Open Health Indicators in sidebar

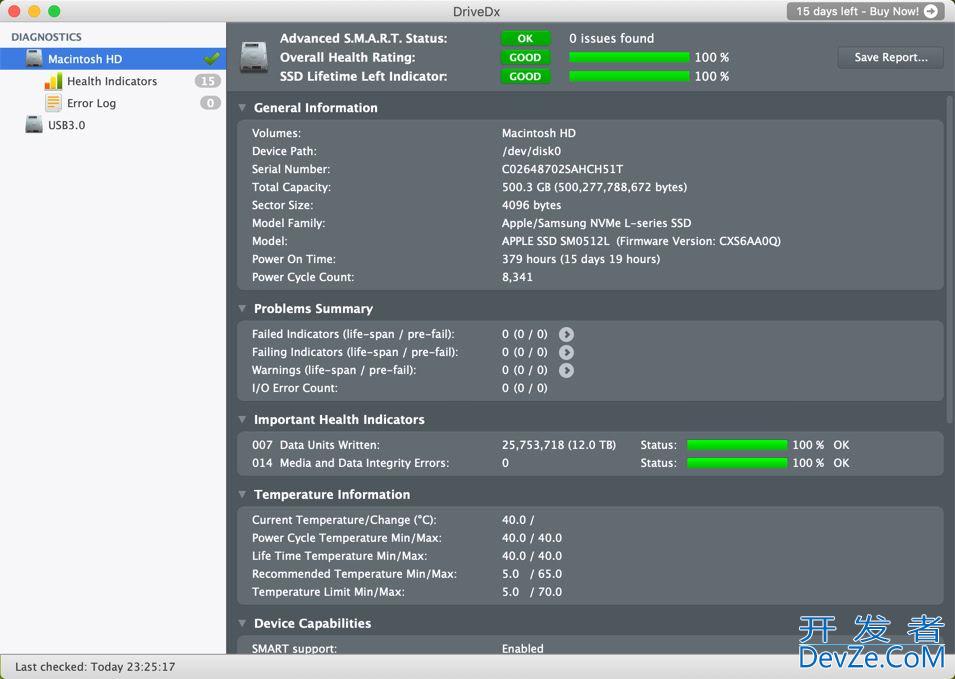coord(112,81)
